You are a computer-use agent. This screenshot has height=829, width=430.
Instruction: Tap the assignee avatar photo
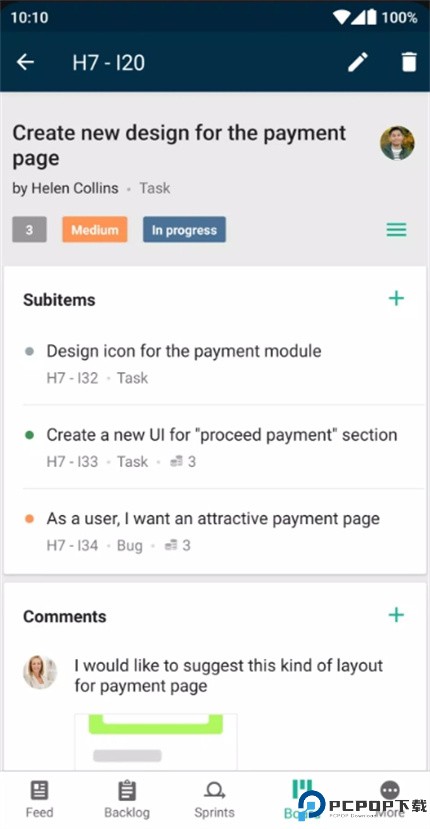397,143
